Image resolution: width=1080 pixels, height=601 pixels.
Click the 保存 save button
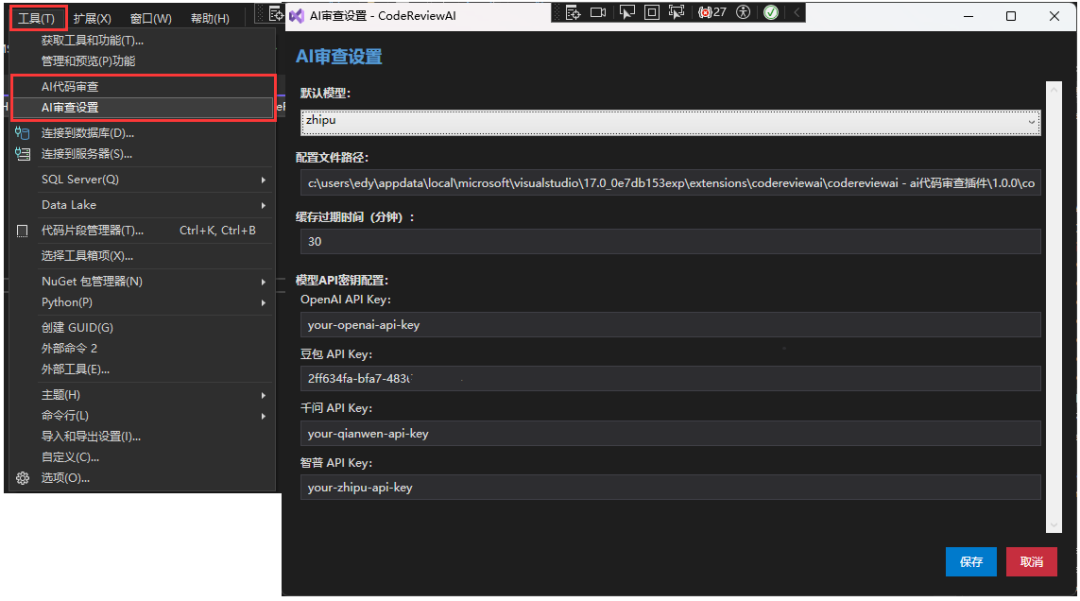point(971,561)
